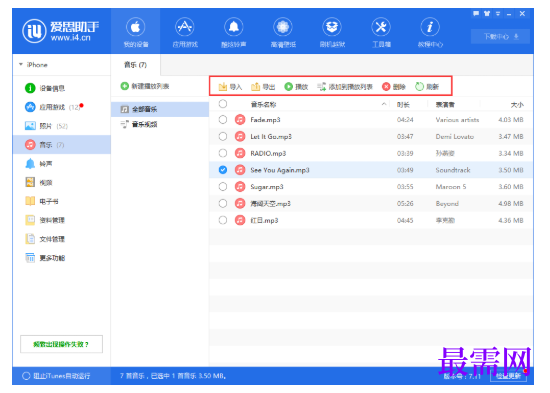Click the music icon beside Sugar.mp3
This screenshot has width=550, height=393.
240,187
